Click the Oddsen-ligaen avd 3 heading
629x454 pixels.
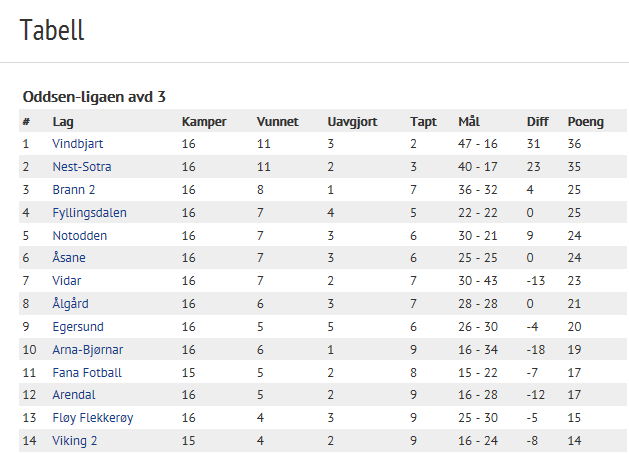click(x=94, y=97)
